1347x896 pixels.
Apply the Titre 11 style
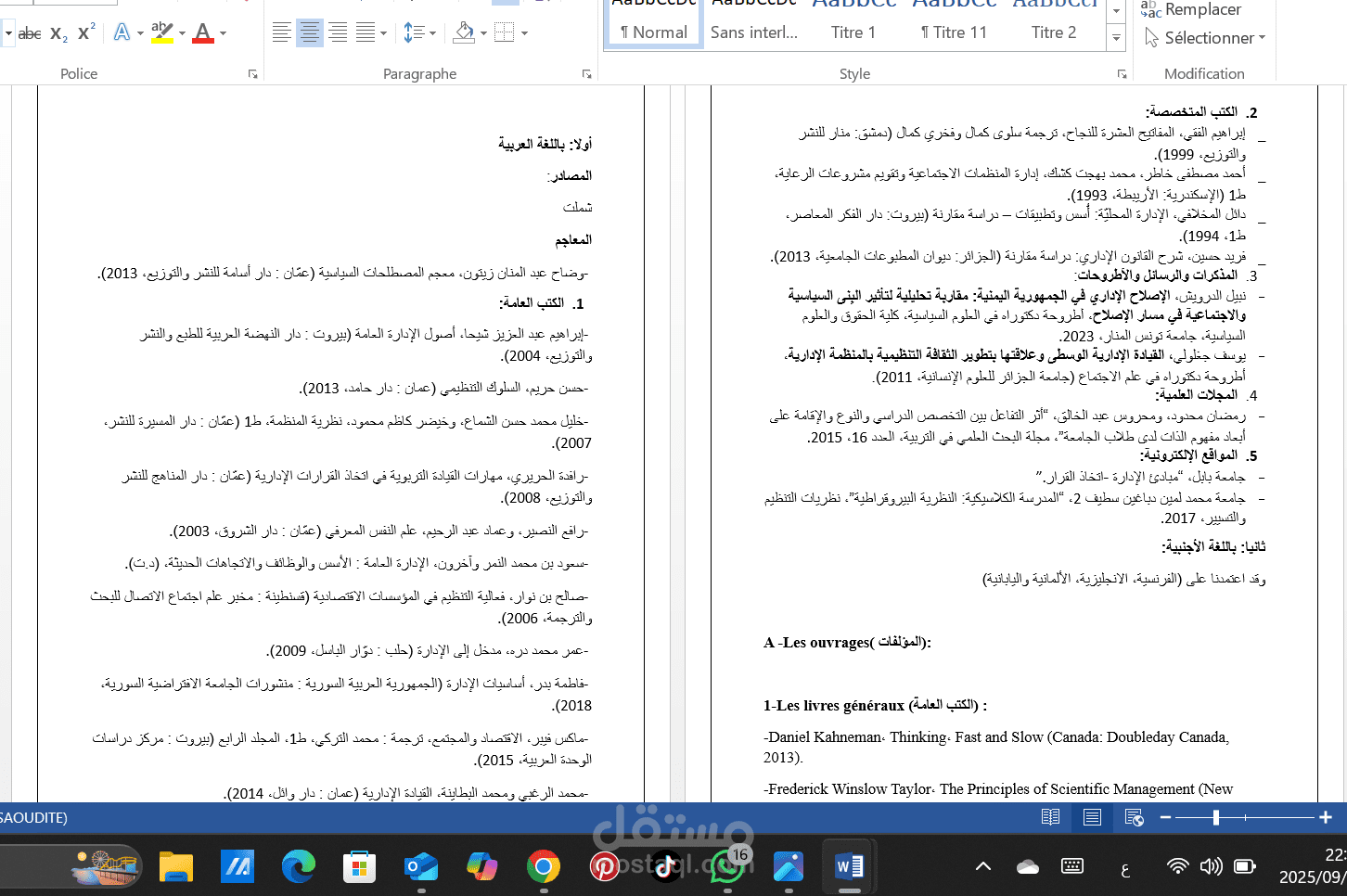pos(954,24)
